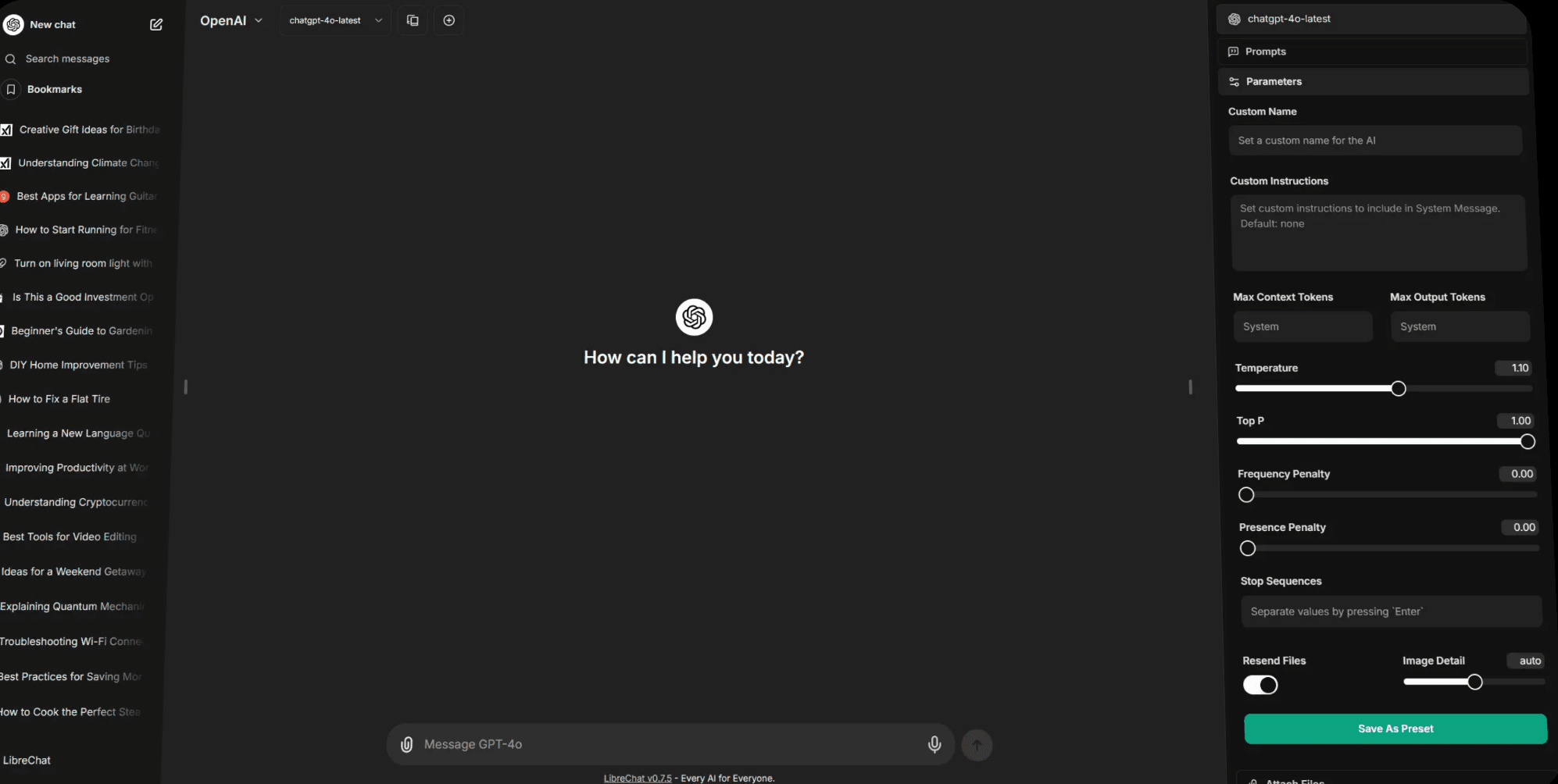Click the plus circle new chat icon

click(x=449, y=20)
